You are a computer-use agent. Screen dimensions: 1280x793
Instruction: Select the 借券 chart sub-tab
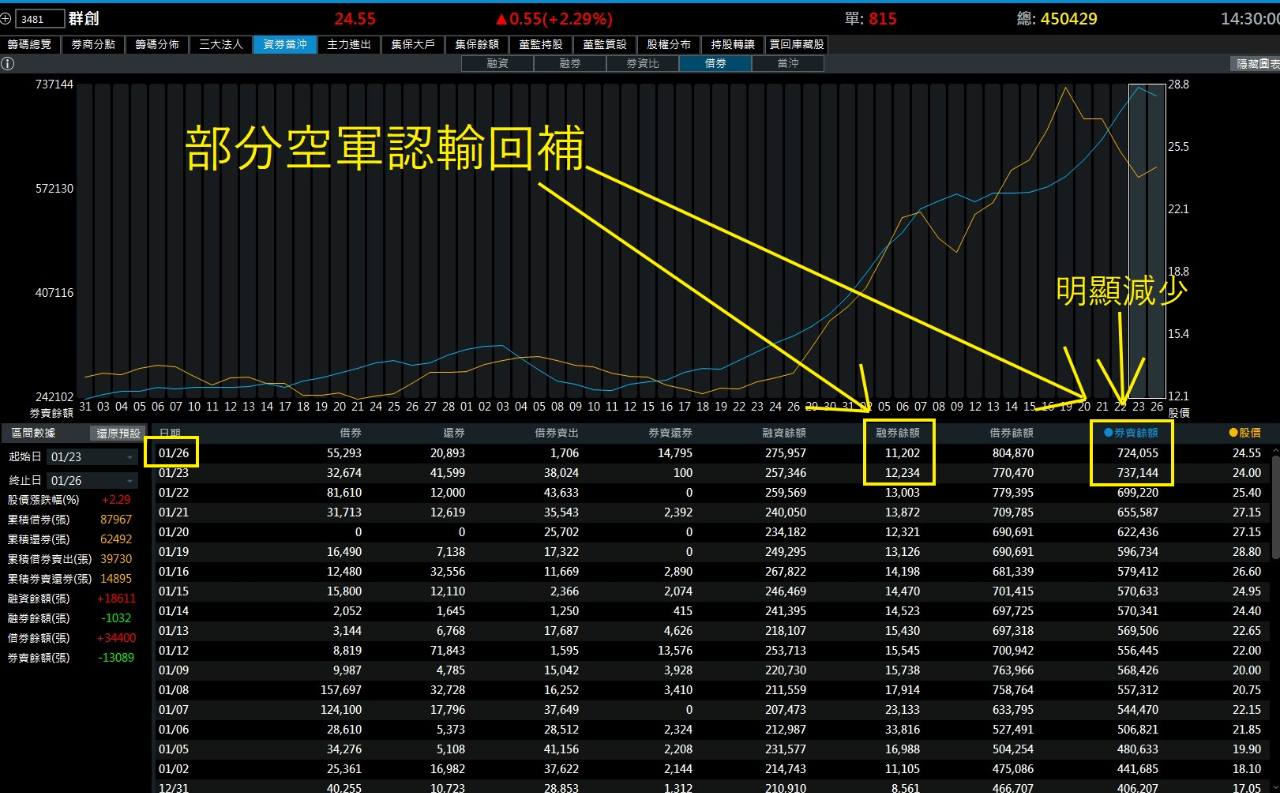click(x=715, y=63)
